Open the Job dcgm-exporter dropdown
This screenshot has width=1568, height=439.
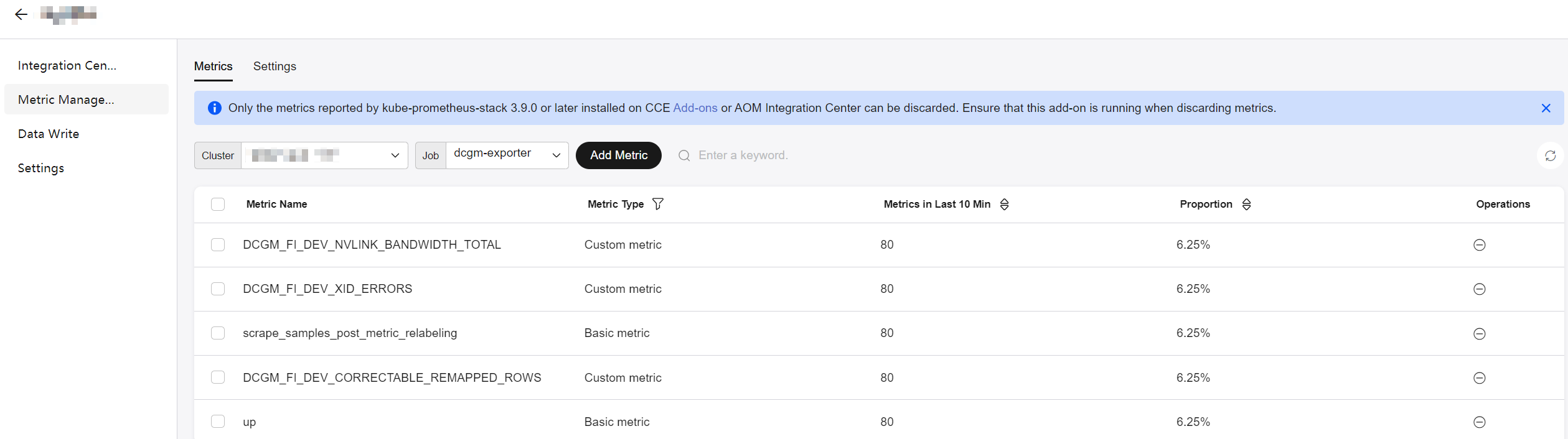(507, 155)
